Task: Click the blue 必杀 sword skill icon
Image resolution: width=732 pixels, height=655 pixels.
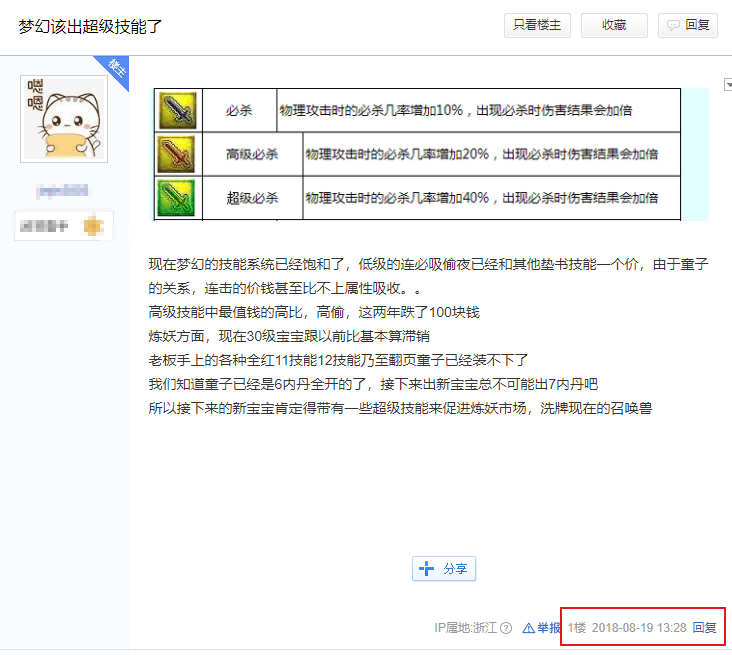Action: (x=177, y=110)
